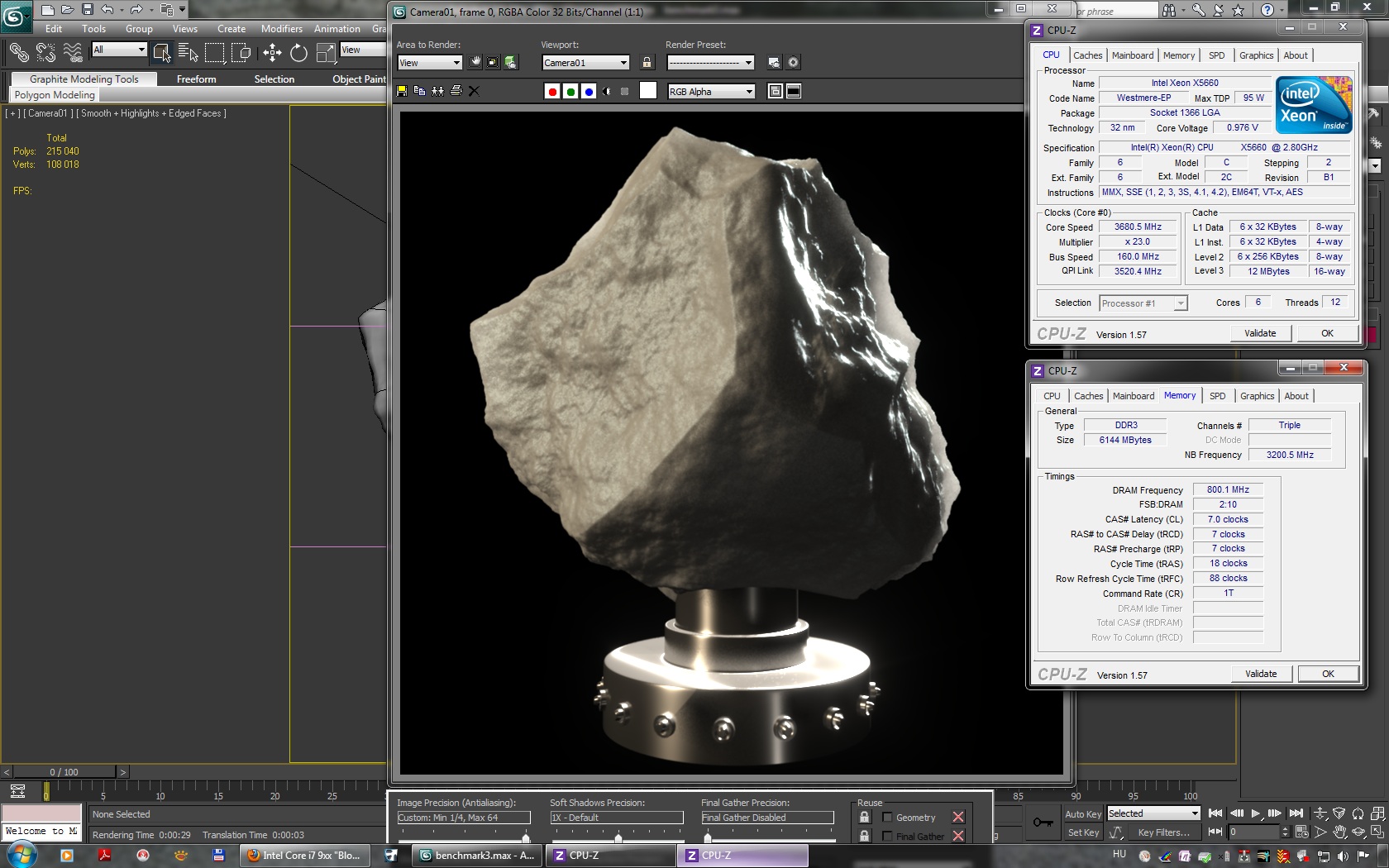Open the Render Preset dropdown

click(x=711, y=63)
